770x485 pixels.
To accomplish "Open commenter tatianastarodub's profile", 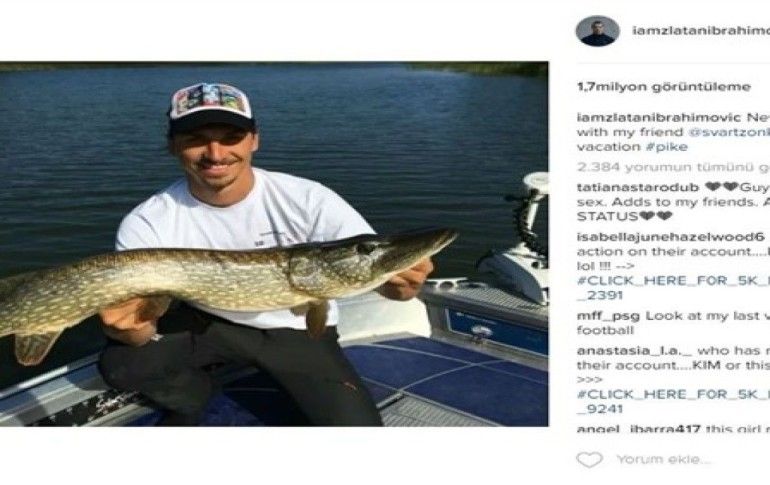I will coord(638,188).
